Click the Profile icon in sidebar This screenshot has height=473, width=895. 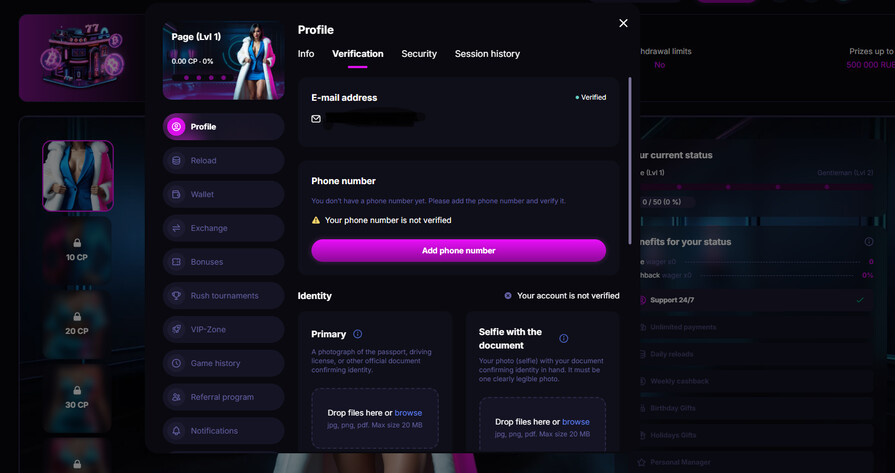click(177, 127)
